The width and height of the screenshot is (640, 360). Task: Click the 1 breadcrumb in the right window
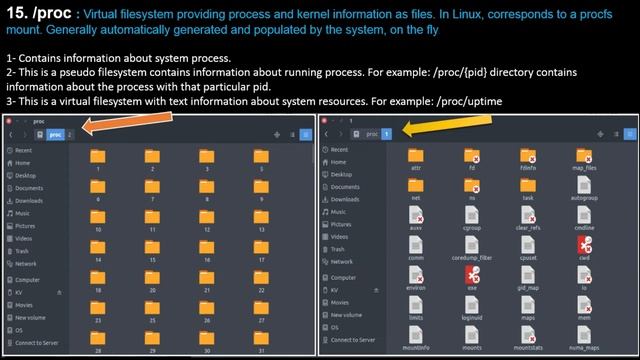[387, 134]
